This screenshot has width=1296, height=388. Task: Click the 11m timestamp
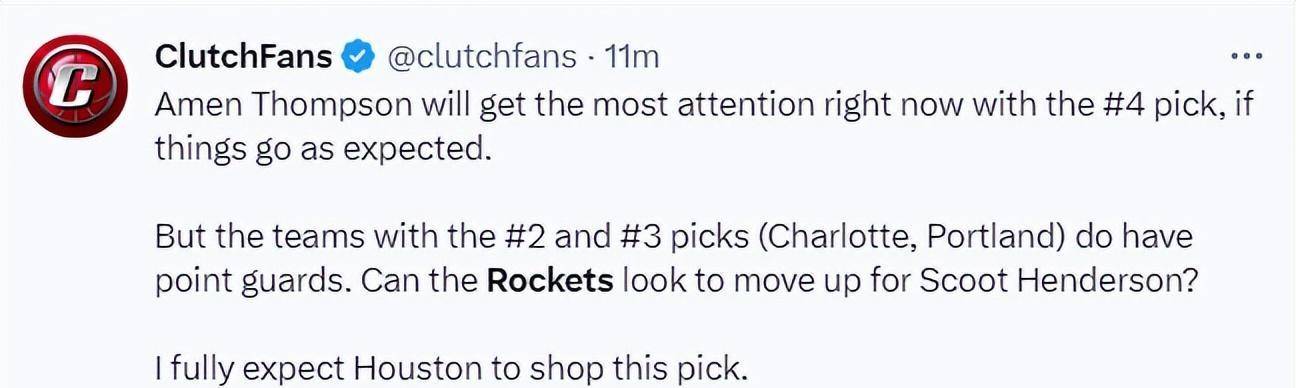coord(633,57)
